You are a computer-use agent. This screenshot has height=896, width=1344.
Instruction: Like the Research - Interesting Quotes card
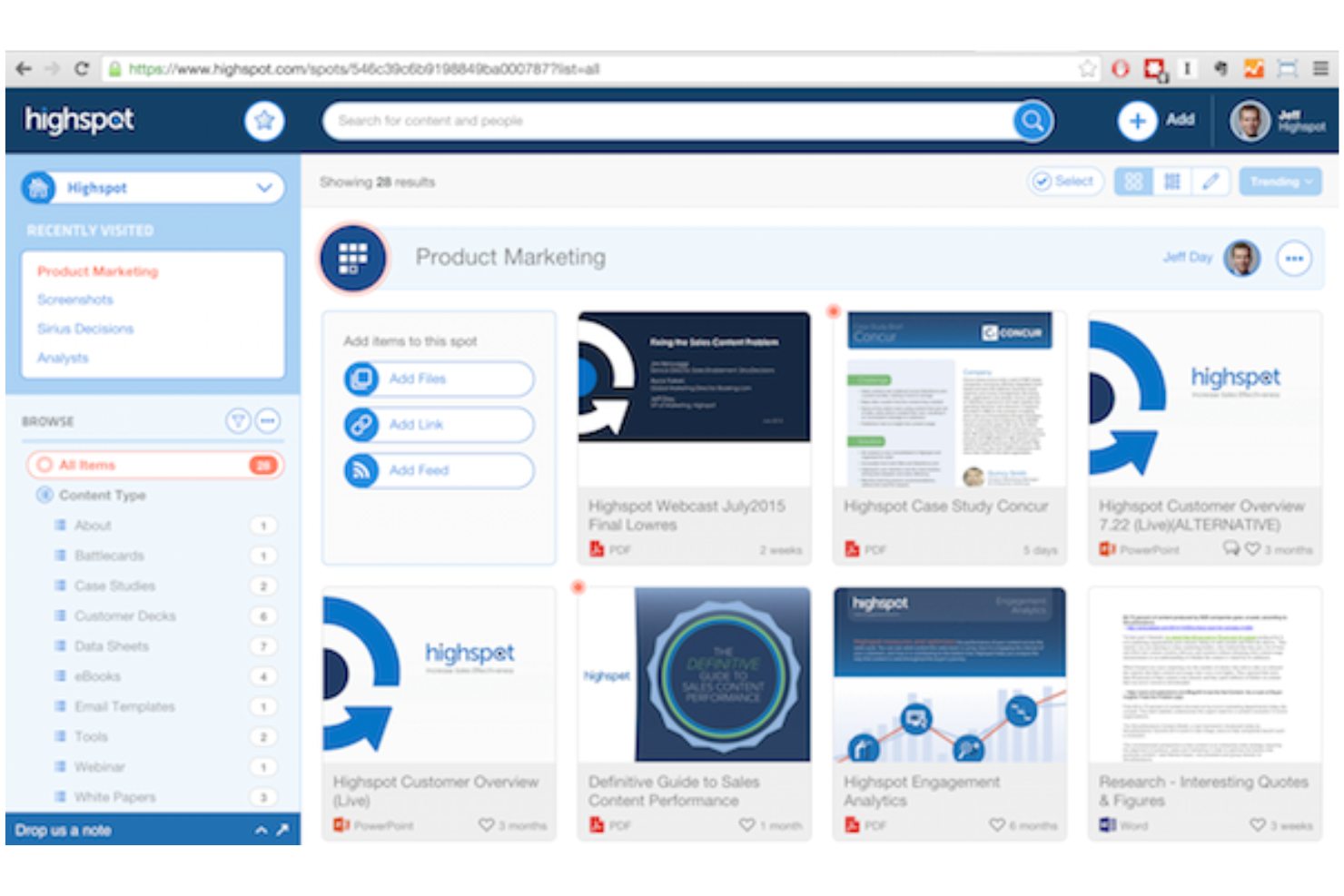pyautogui.click(x=1258, y=824)
